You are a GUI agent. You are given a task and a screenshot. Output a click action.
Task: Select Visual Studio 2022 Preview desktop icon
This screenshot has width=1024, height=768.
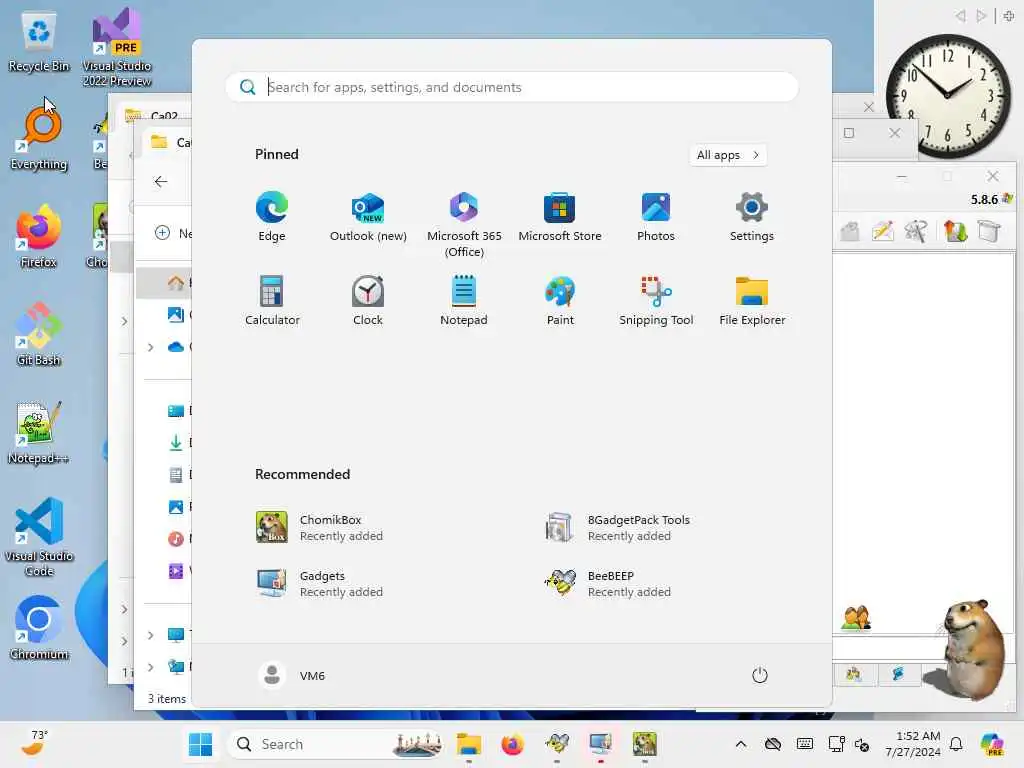click(117, 48)
